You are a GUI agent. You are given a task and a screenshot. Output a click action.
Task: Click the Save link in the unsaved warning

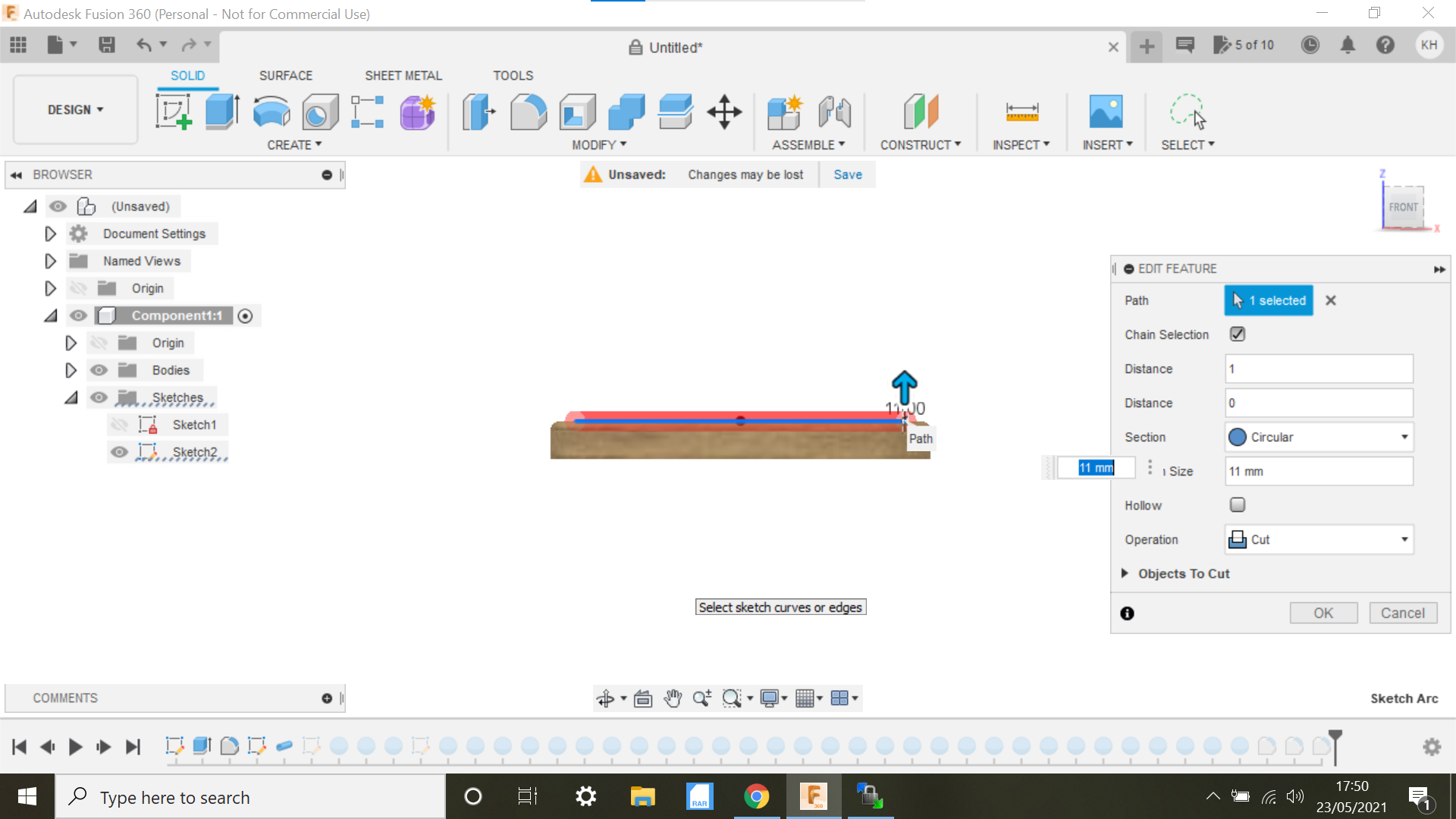pos(847,174)
